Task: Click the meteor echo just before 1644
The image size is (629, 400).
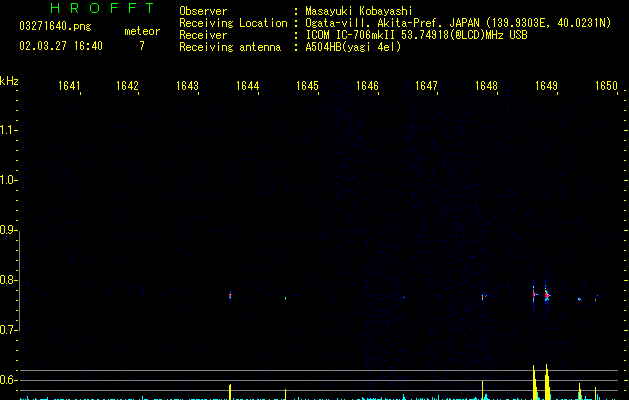Action: (x=230, y=296)
